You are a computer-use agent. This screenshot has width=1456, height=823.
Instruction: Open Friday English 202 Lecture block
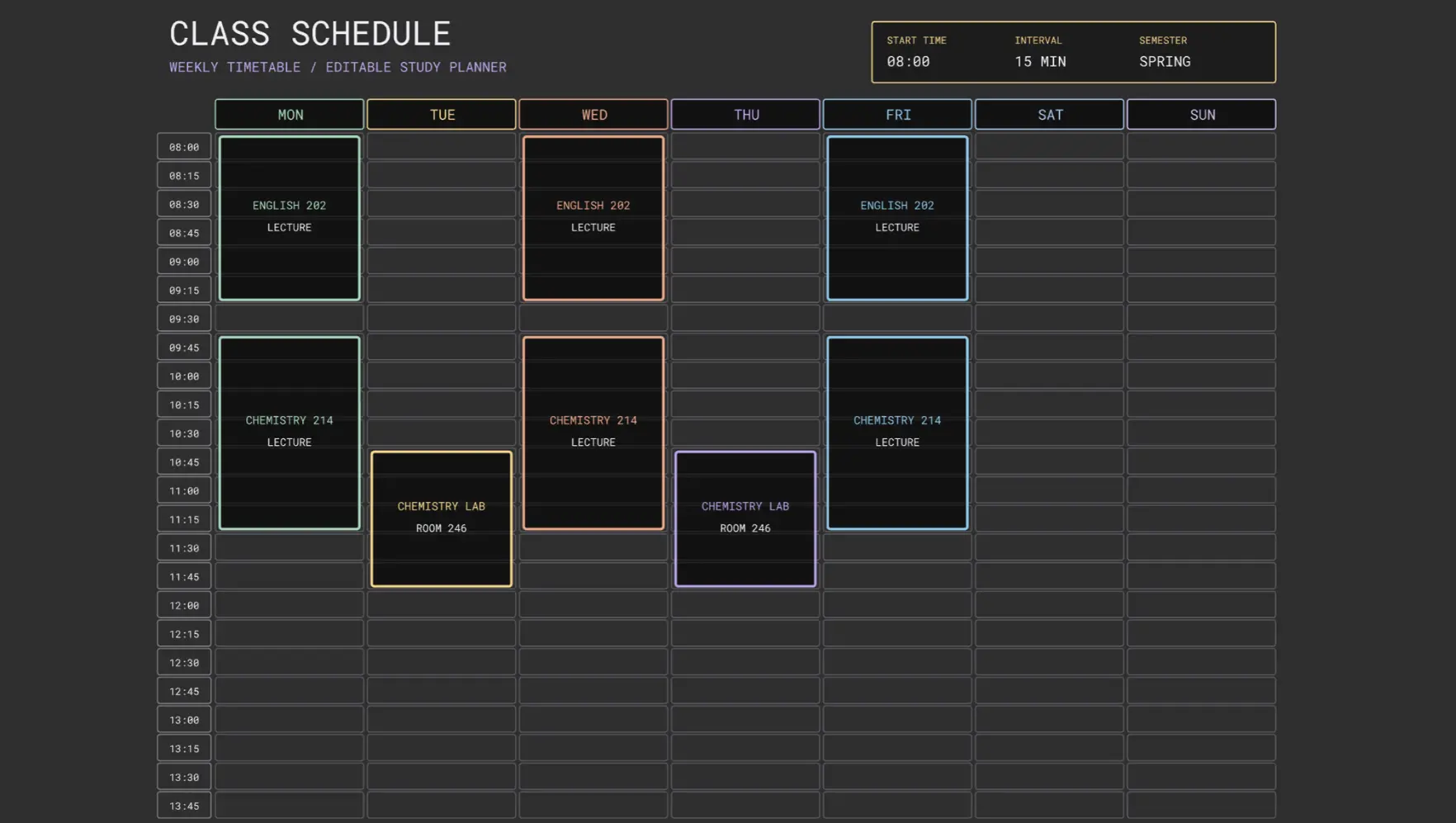[897, 218]
